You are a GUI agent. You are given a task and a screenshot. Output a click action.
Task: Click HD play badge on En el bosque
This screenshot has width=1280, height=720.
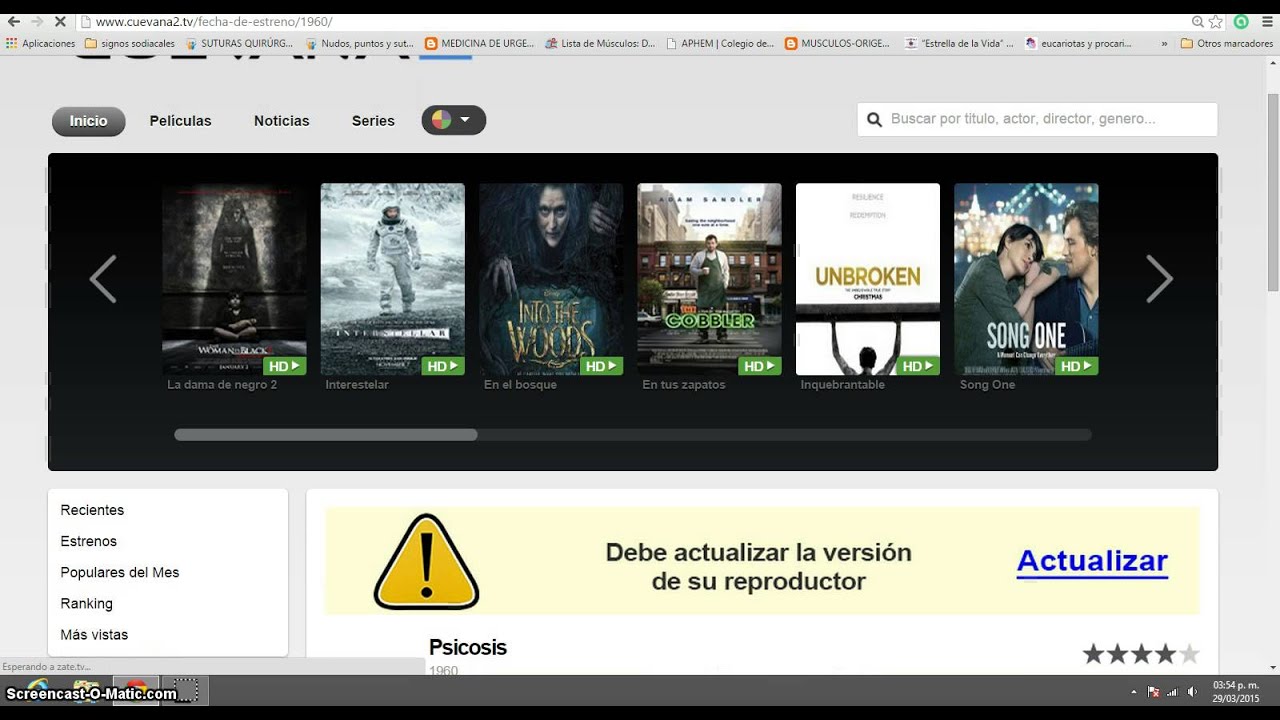601,366
